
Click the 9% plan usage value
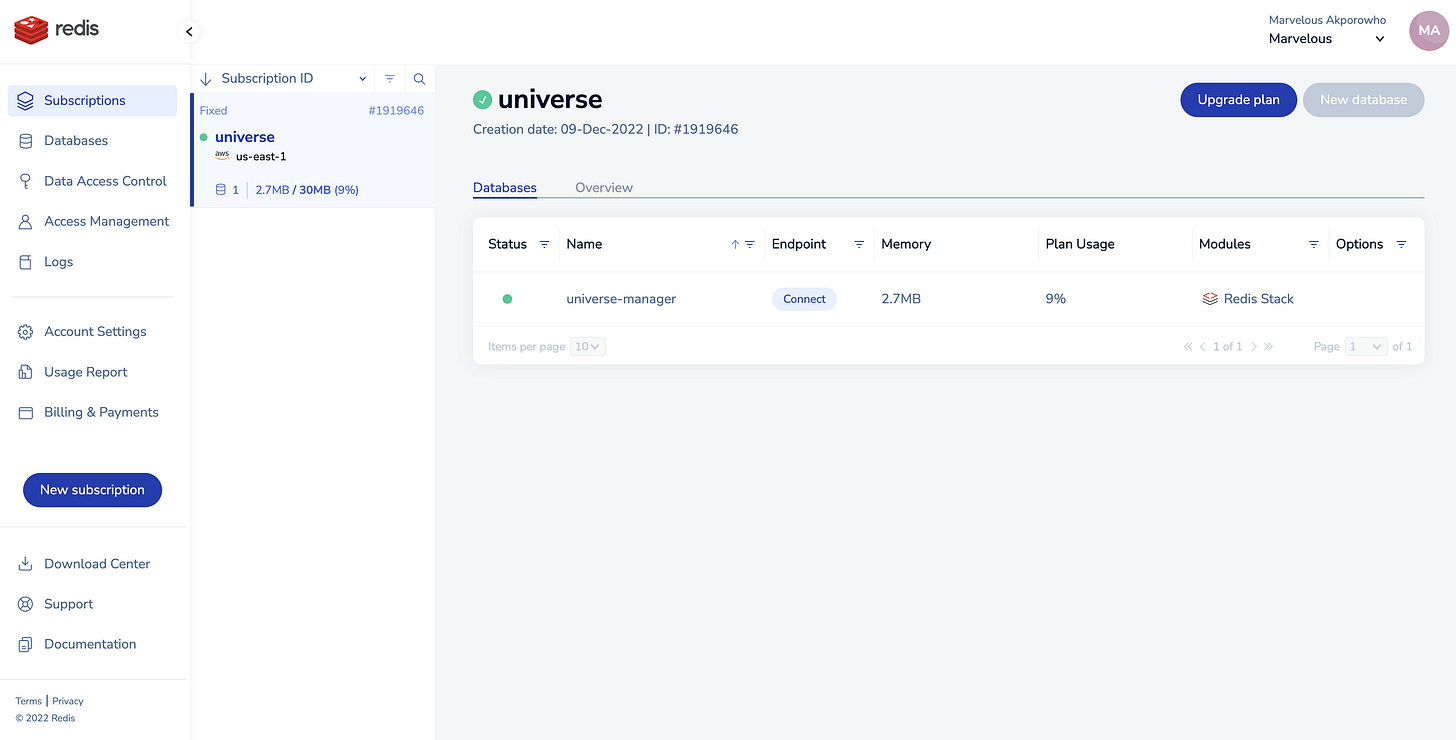click(x=1056, y=299)
